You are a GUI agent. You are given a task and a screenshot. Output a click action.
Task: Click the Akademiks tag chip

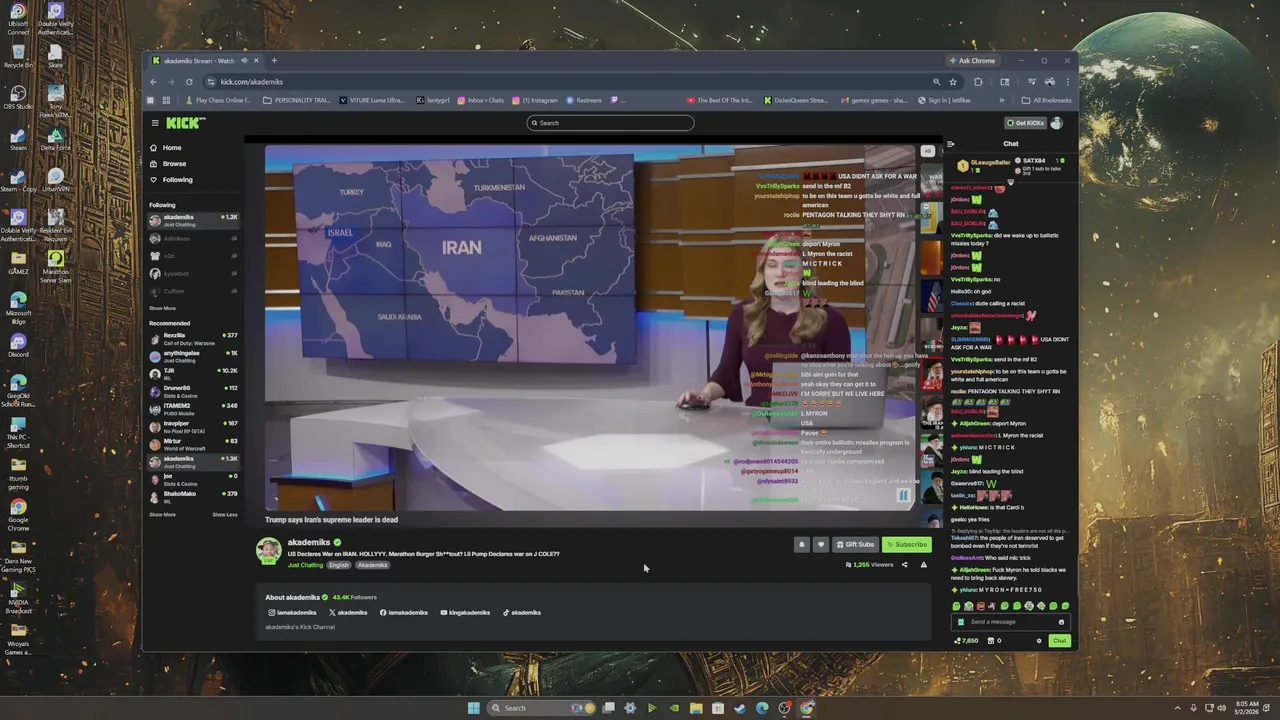[372, 565]
